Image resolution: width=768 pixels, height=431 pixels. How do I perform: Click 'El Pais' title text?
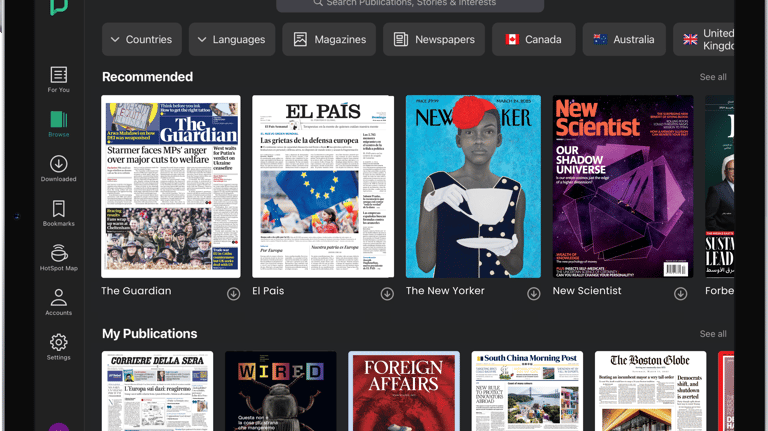coord(268,291)
